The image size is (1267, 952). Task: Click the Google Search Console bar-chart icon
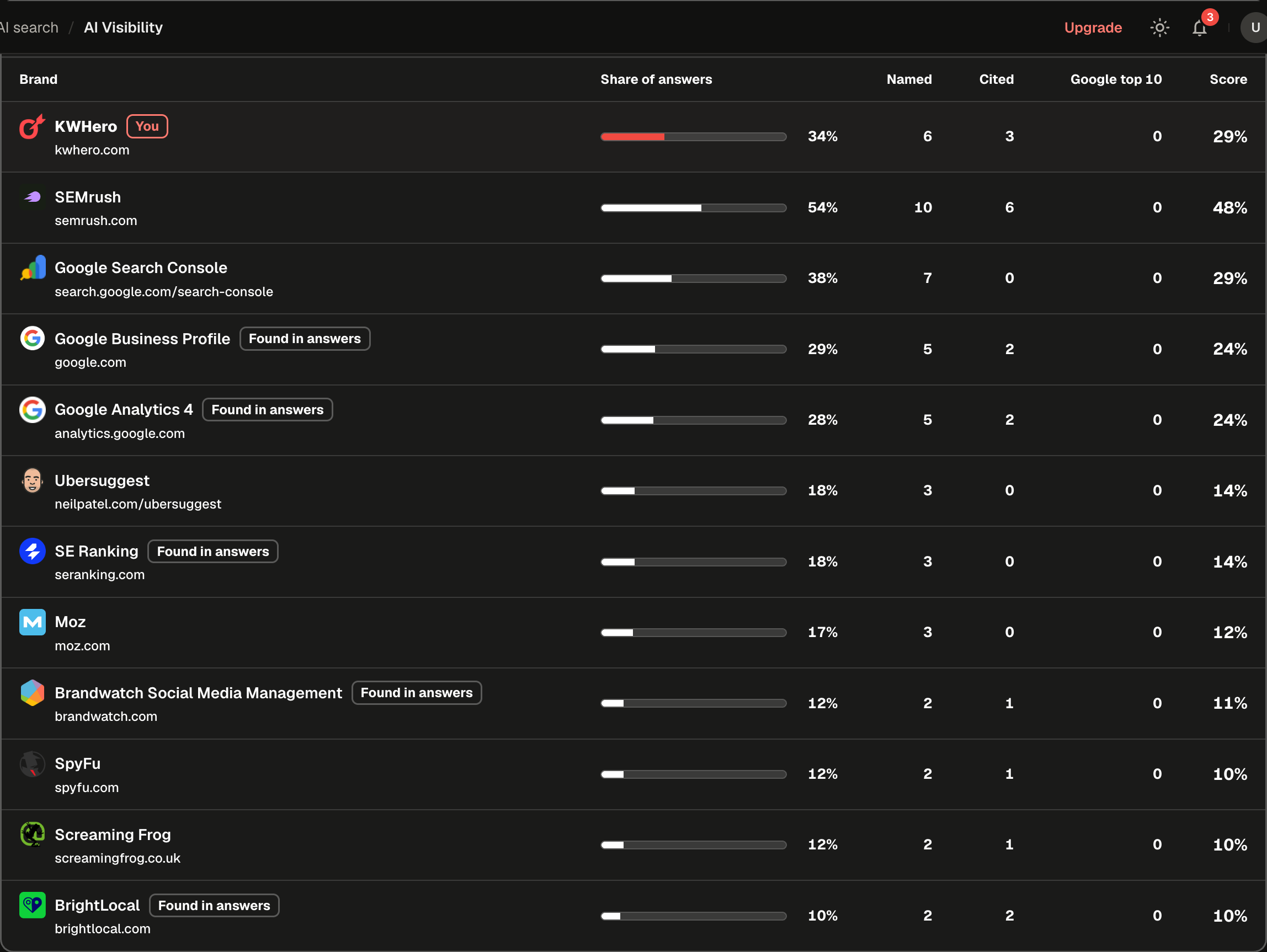pos(33,268)
